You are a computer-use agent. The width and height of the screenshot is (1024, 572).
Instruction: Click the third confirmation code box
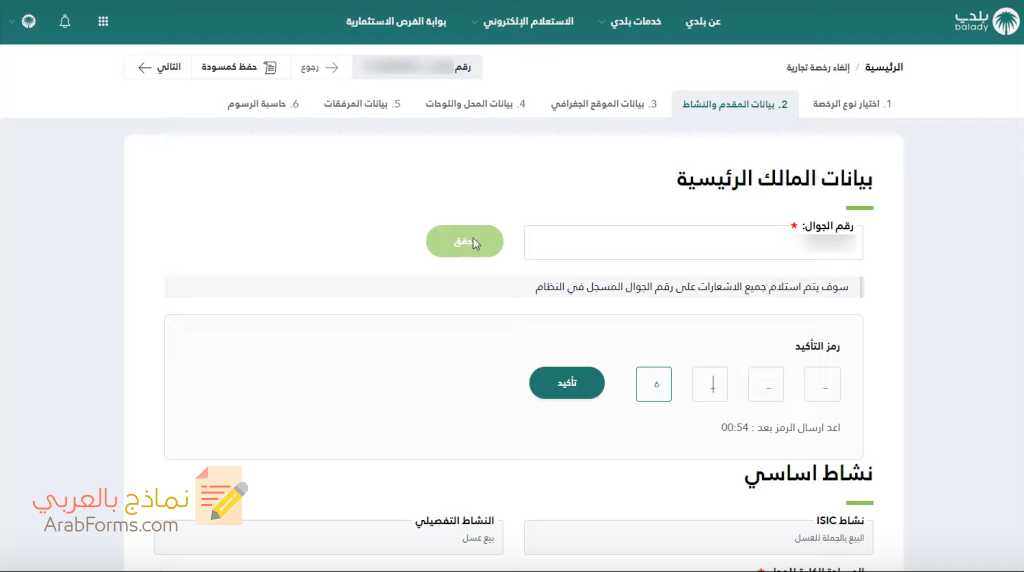coord(710,384)
